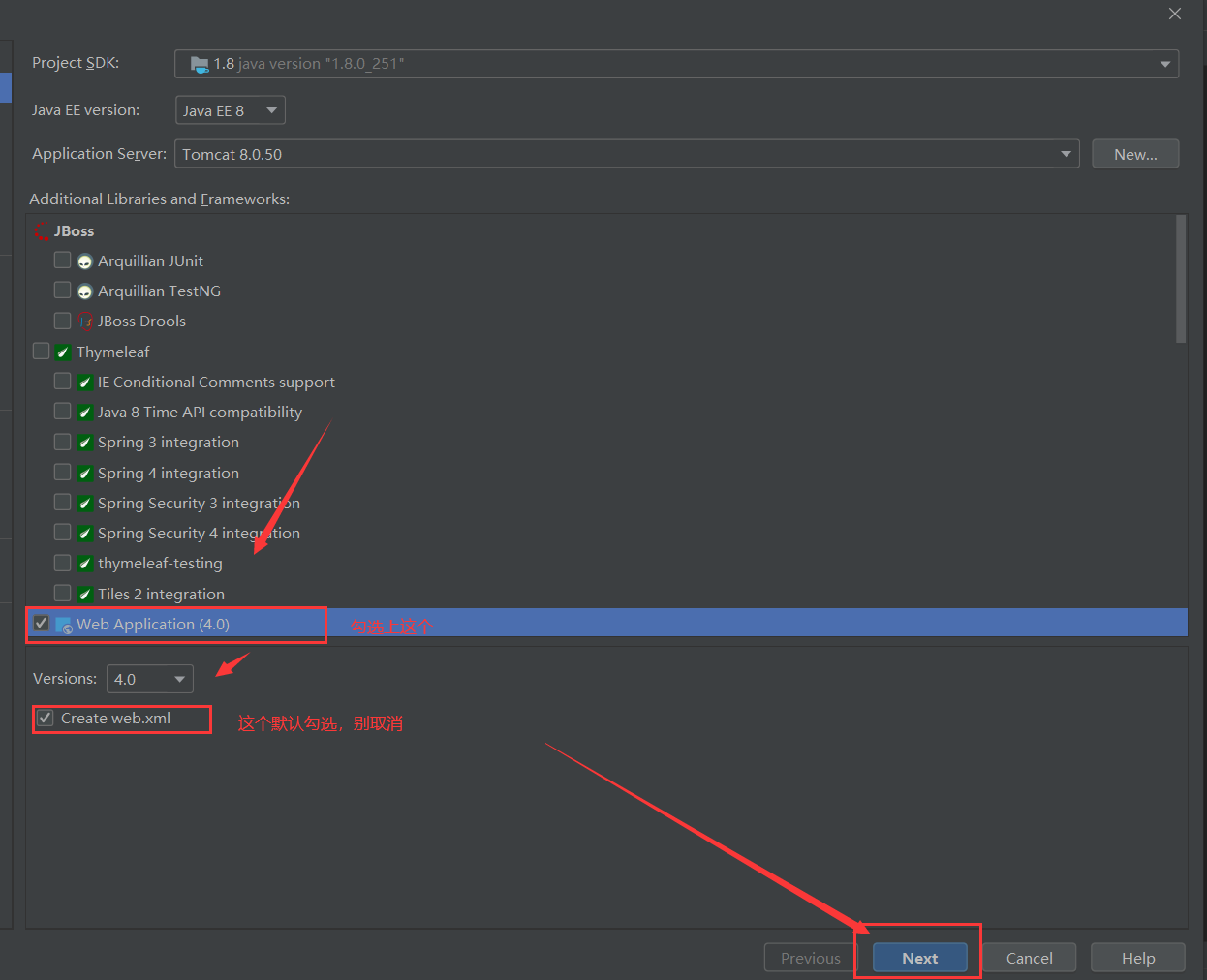This screenshot has height=980, width=1207.
Task: Check the Spring 3 integration checkbox
Action: coord(63,442)
